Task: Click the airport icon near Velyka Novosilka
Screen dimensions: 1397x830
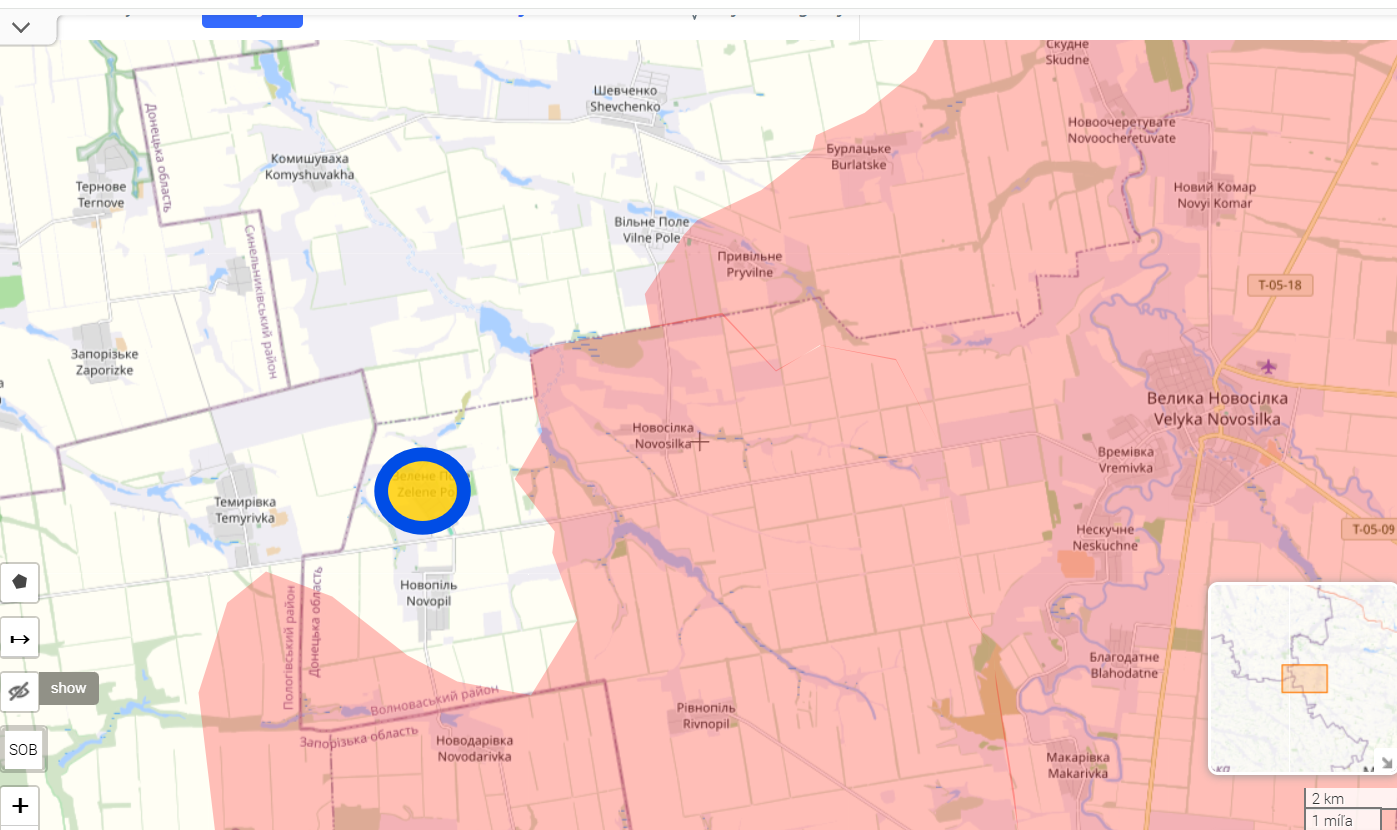Action: [1269, 366]
